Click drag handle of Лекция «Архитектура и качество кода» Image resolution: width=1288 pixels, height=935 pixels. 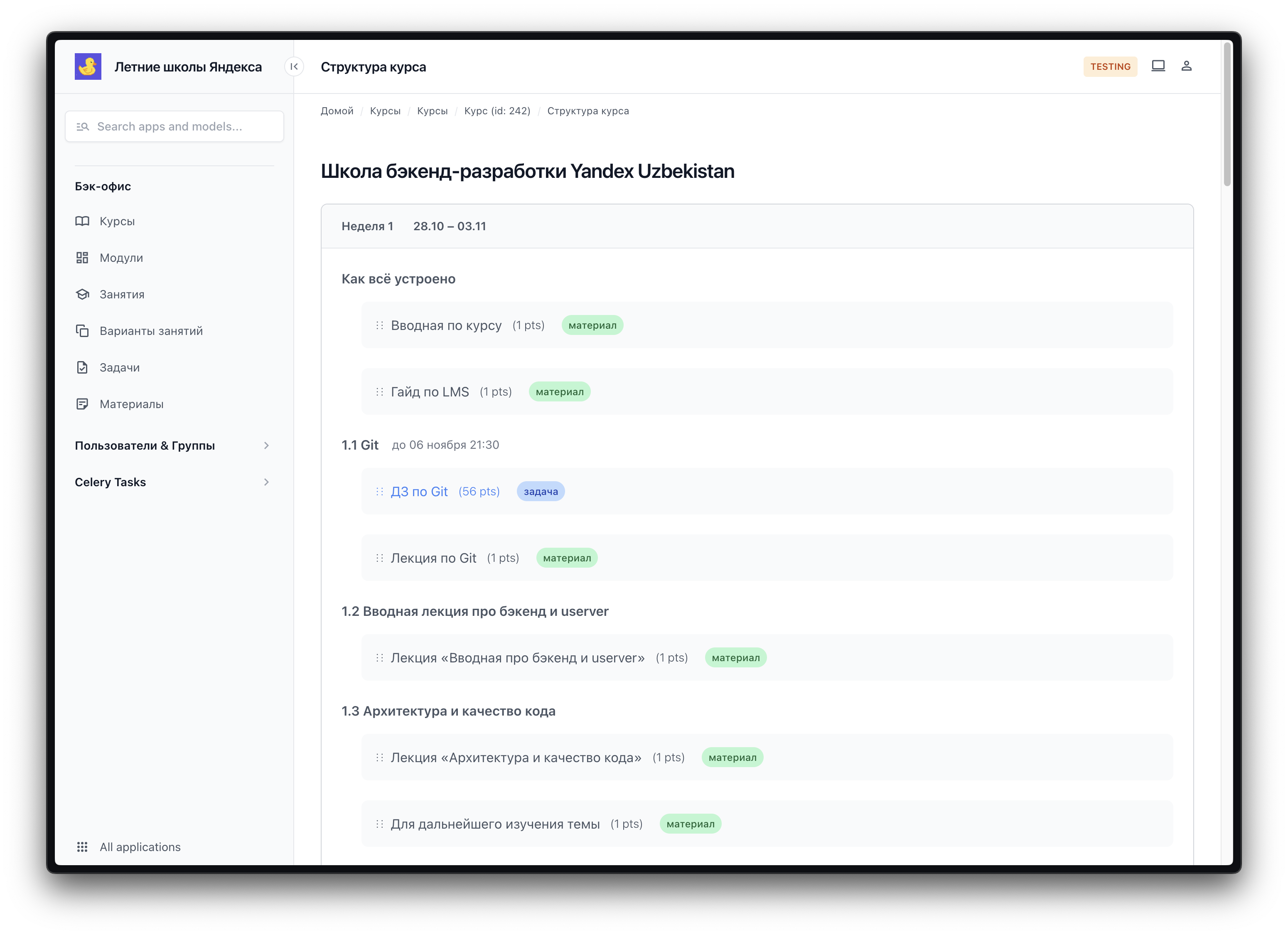click(379, 757)
